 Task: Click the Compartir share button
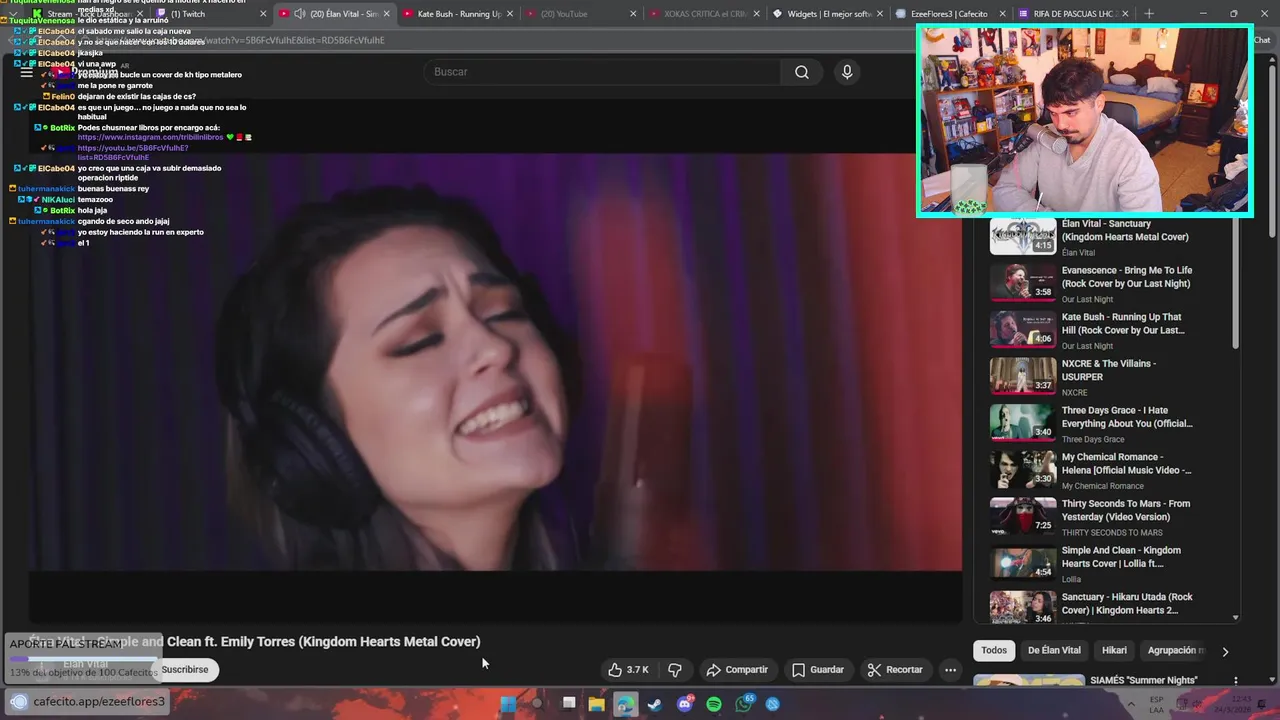[737, 670]
